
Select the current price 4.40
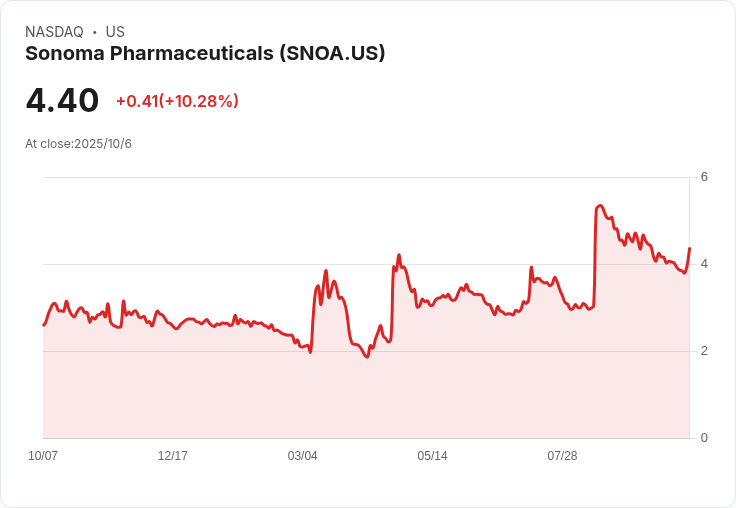point(62,101)
